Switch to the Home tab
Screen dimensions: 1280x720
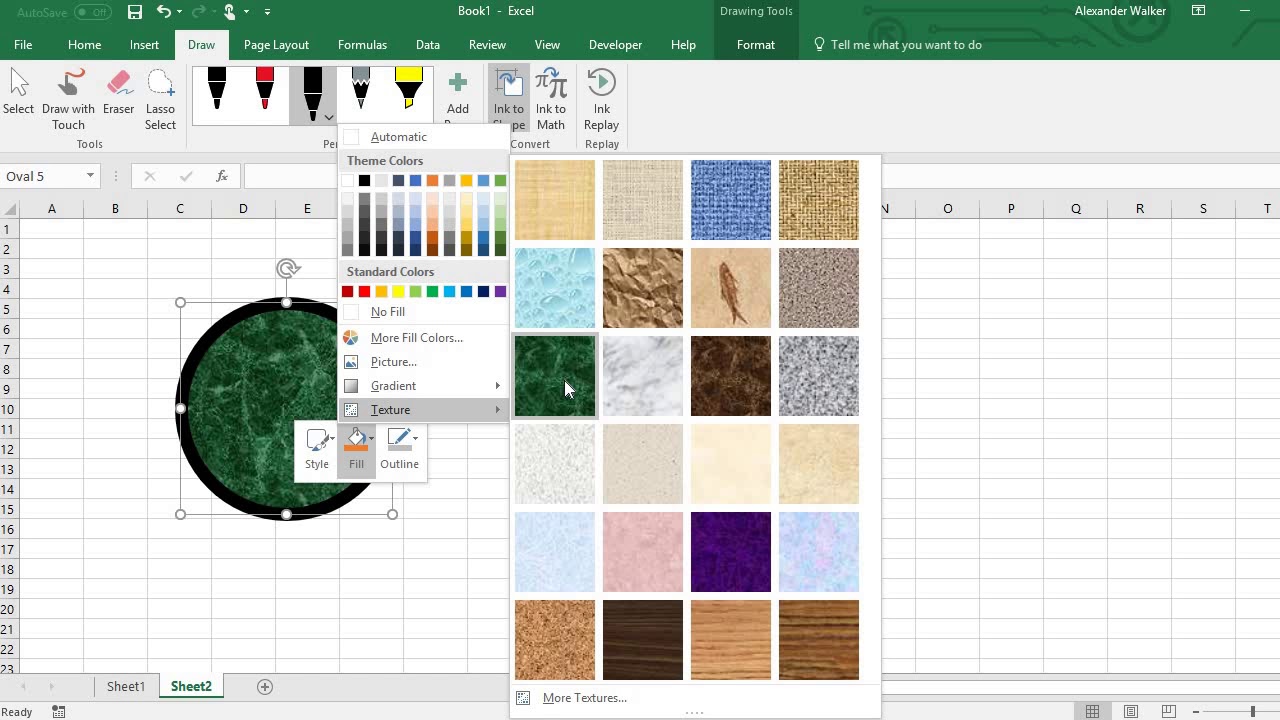[84, 45]
